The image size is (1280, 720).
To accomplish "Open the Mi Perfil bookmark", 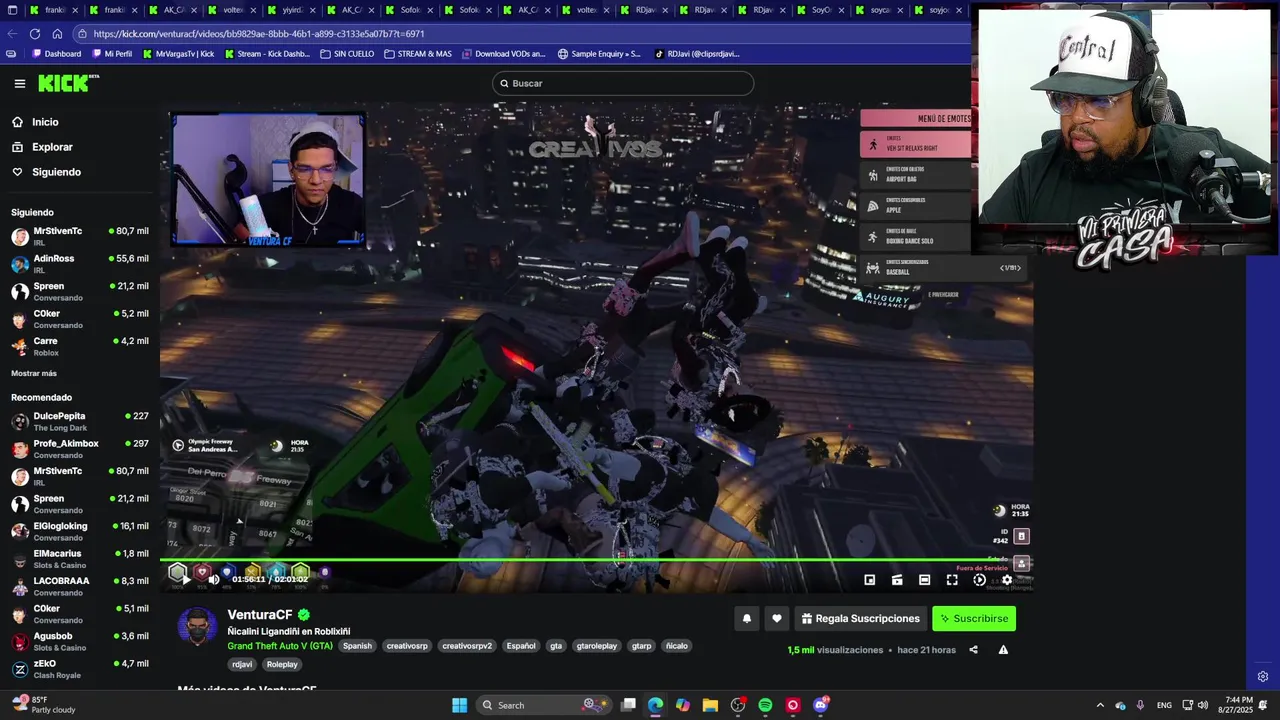I will (x=112, y=54).
